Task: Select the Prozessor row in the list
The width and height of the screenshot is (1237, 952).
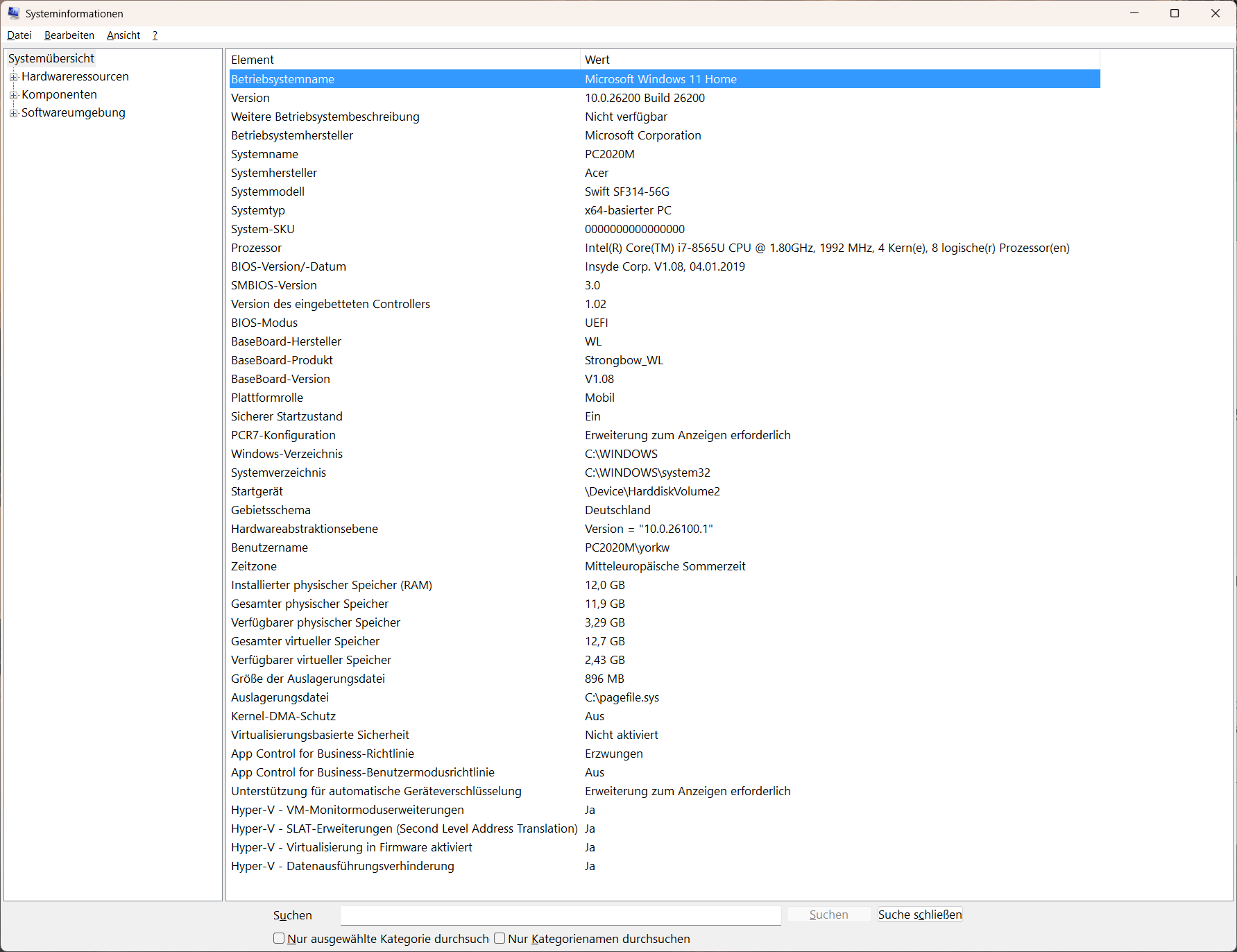Action: coord(665,248)
